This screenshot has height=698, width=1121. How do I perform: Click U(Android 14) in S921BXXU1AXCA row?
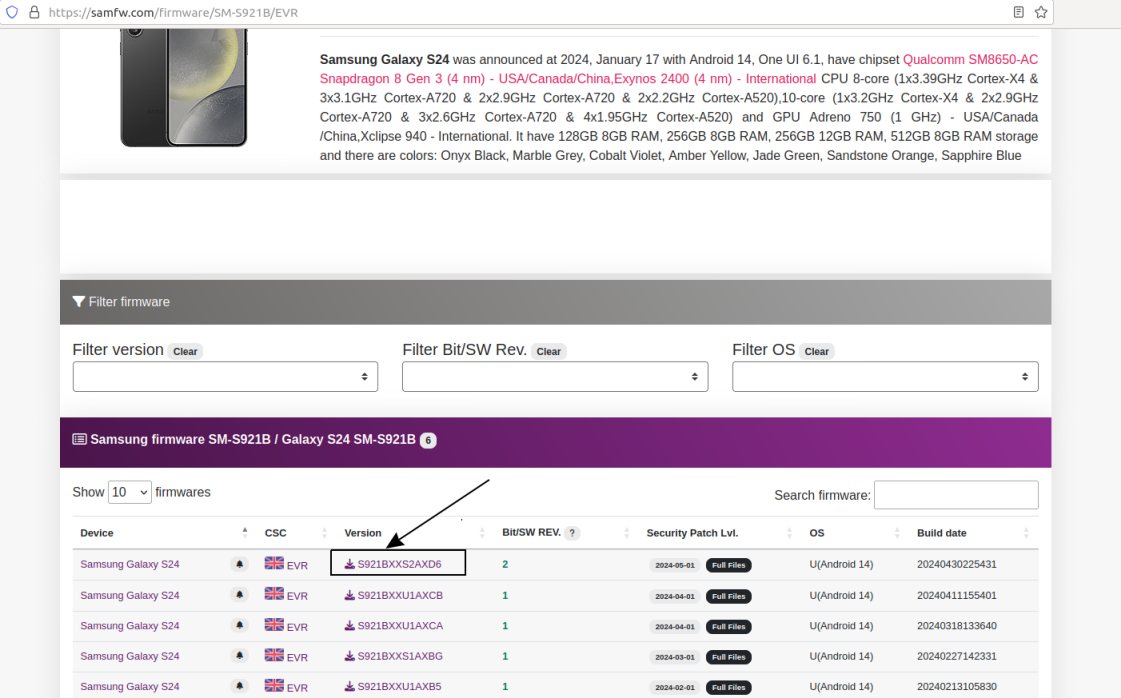coord(841,626)
